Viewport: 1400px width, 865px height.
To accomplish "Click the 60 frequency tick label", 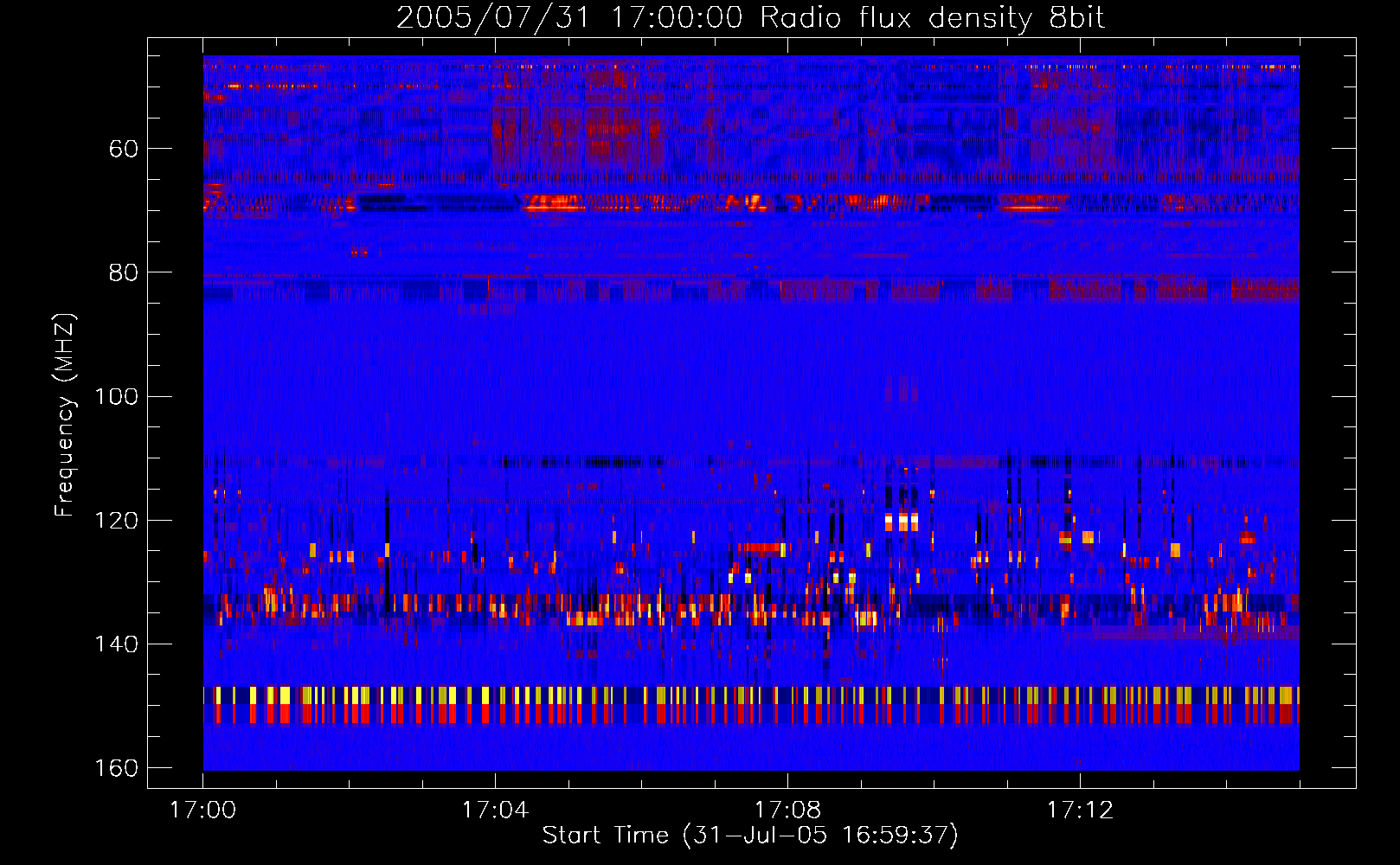I will 124,149.
